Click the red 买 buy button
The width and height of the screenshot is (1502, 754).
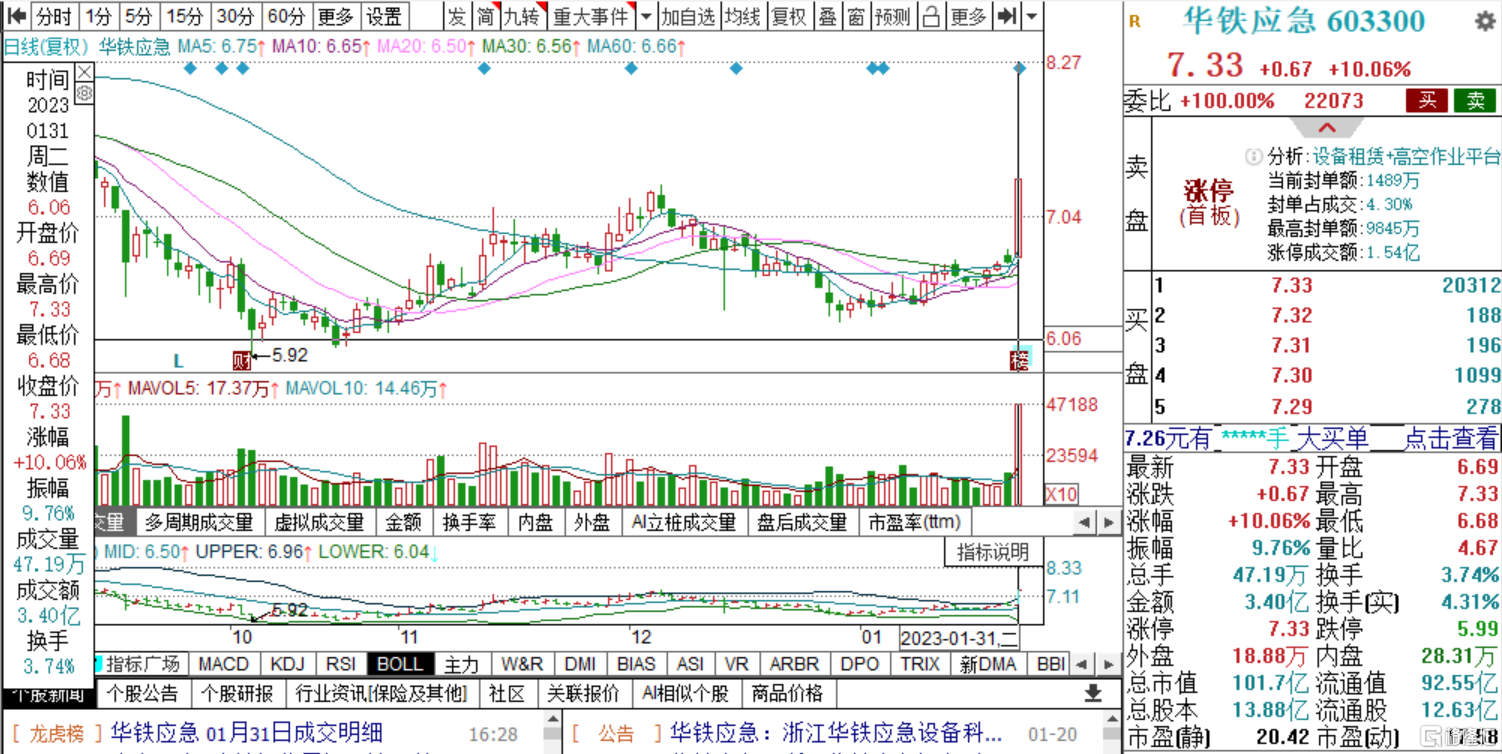point(1428,100)
